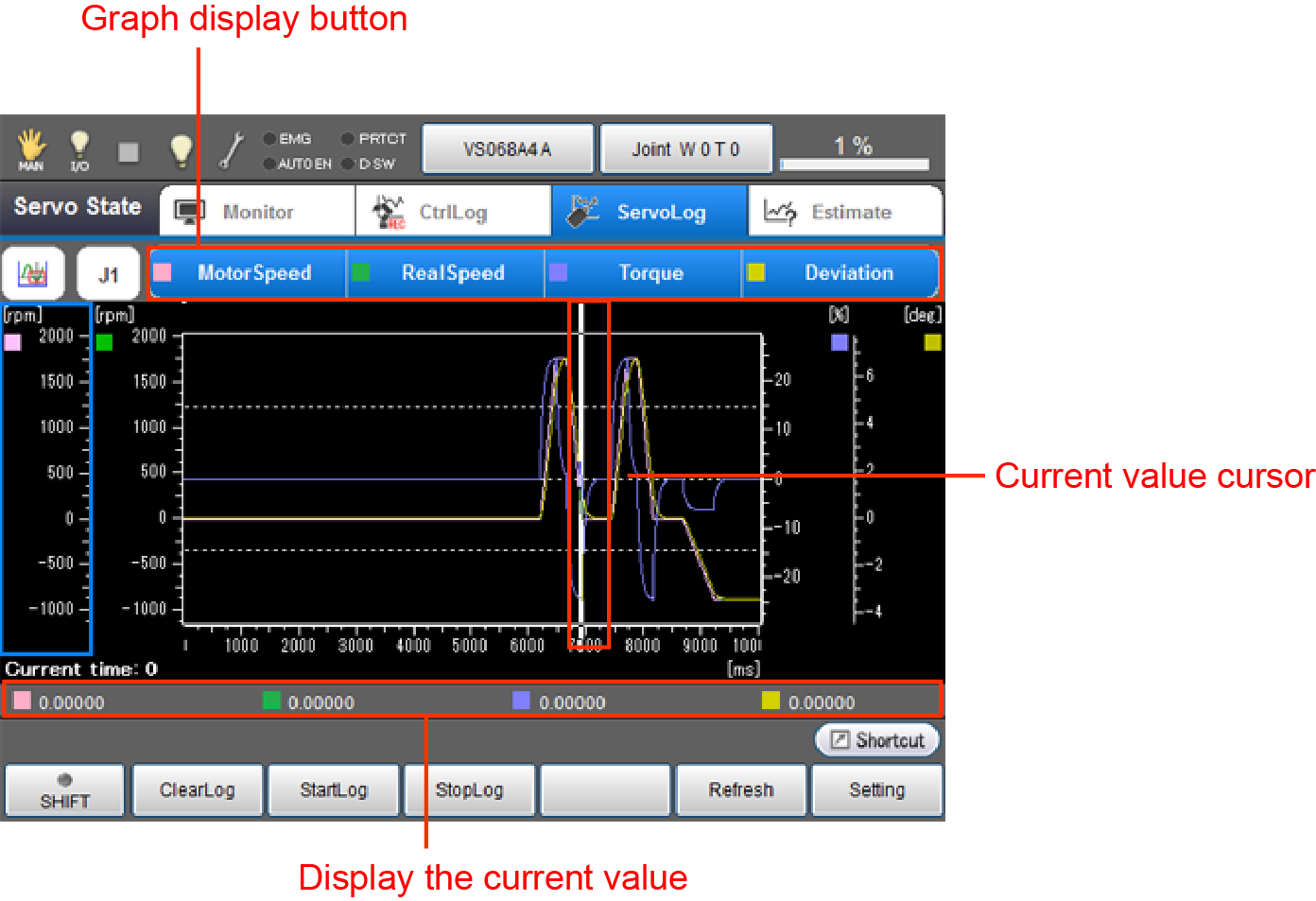The width and height of the screenshot is (1316, 901).
Task: Click the large yellow light bulb icon
Action: (x=181, y=150)
